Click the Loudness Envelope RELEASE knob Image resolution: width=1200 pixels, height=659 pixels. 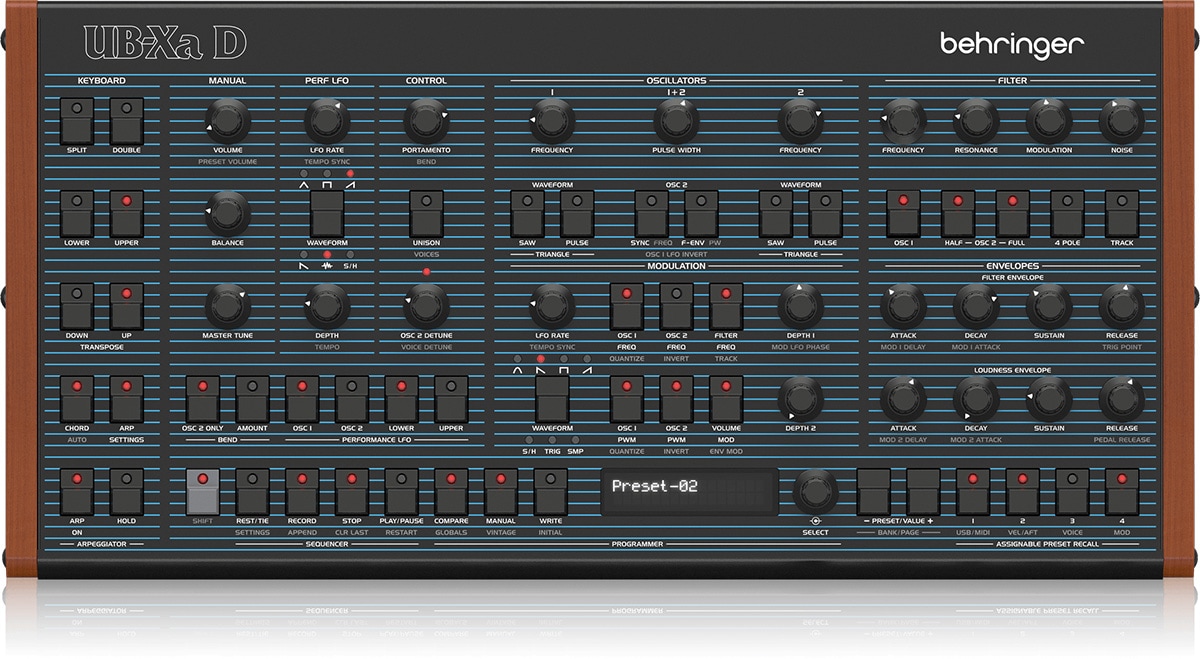tap(1121, 398)
